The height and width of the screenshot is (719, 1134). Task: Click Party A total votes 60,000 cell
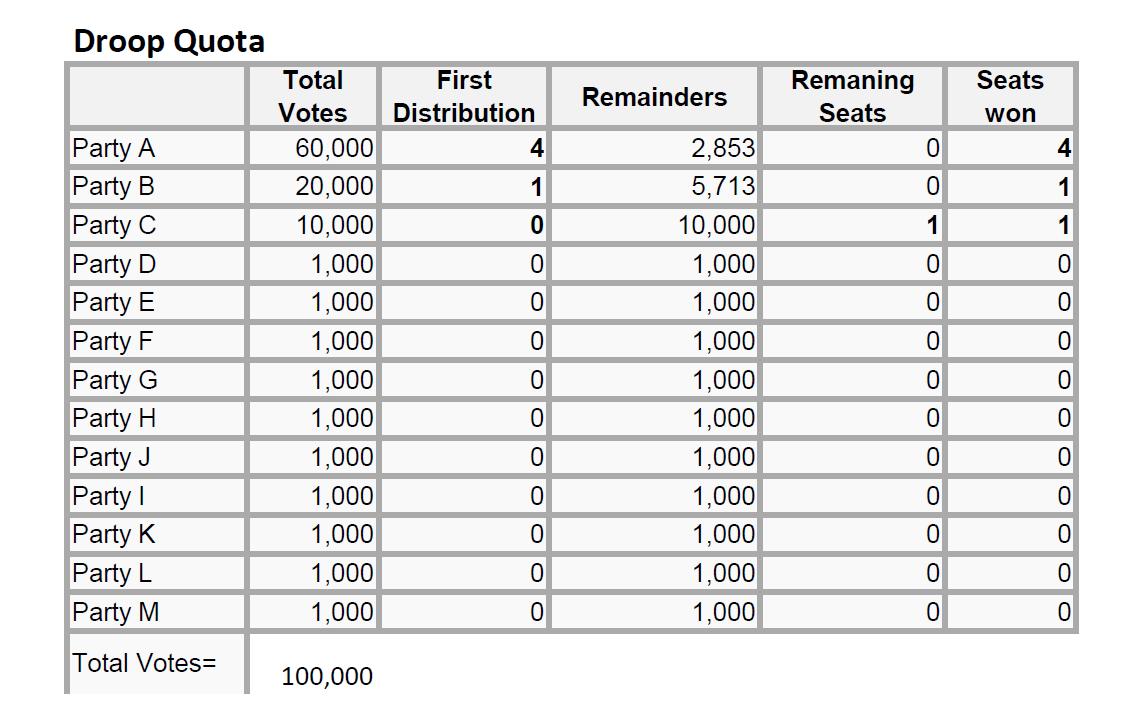pos(334,149)
